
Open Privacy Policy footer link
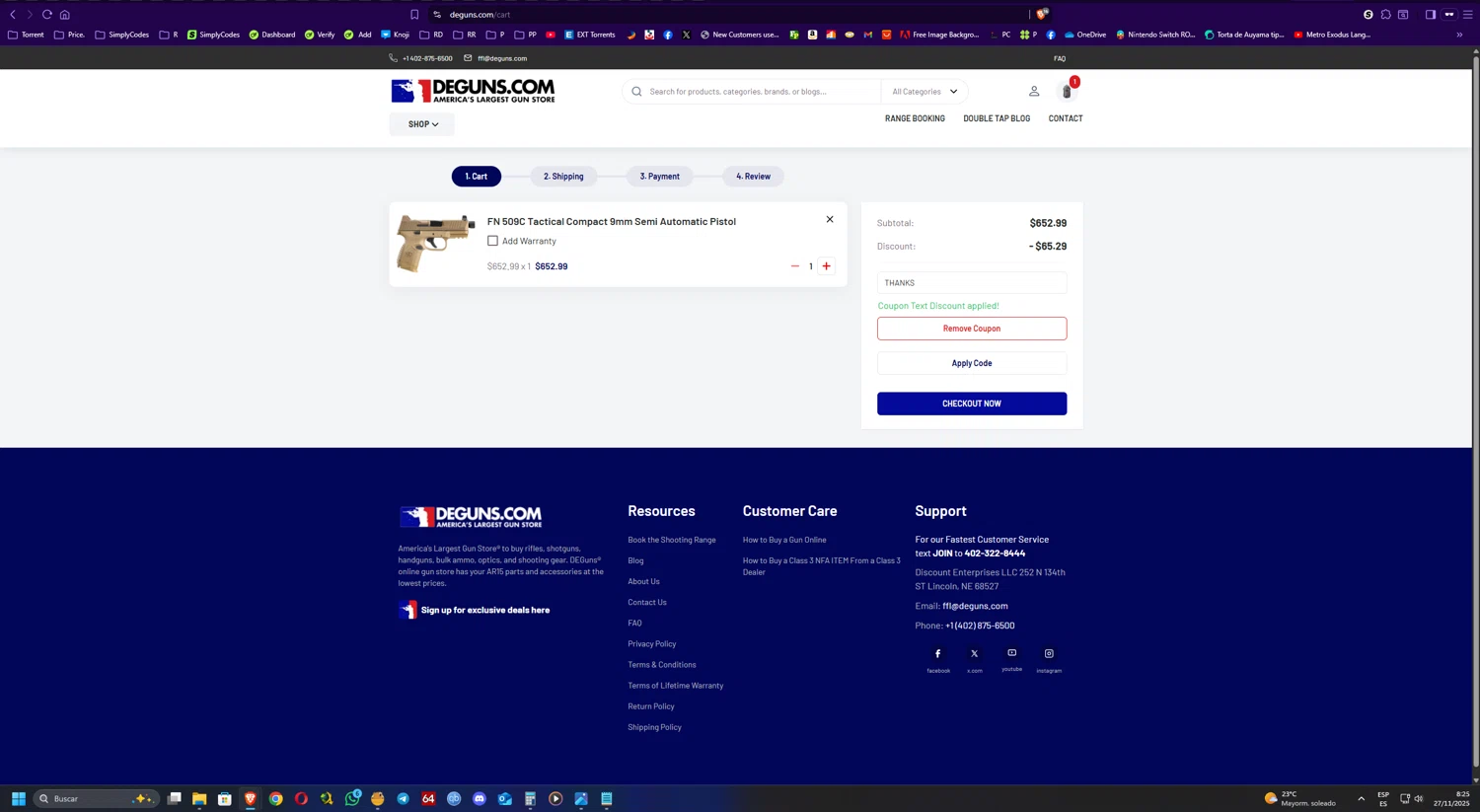[x=652, y=644]
